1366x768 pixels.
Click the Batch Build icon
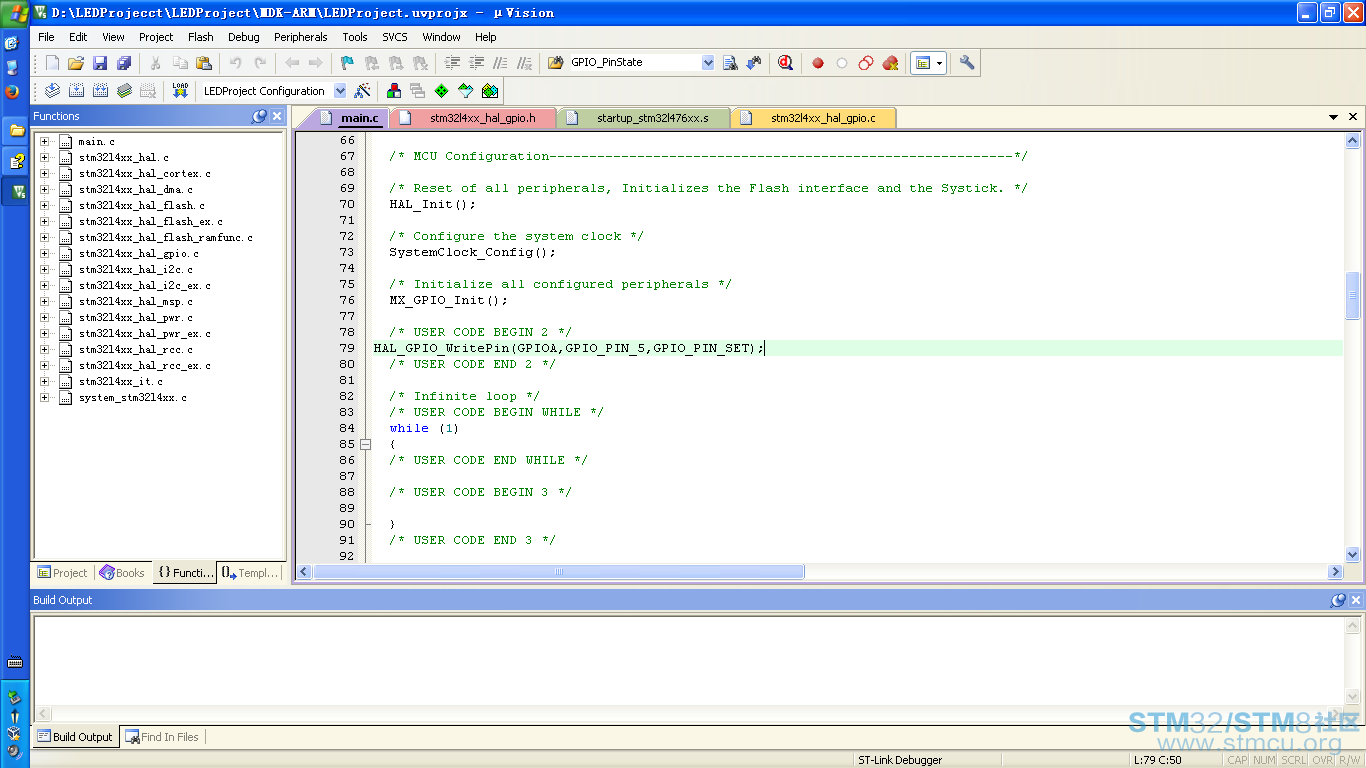point(124,91)
